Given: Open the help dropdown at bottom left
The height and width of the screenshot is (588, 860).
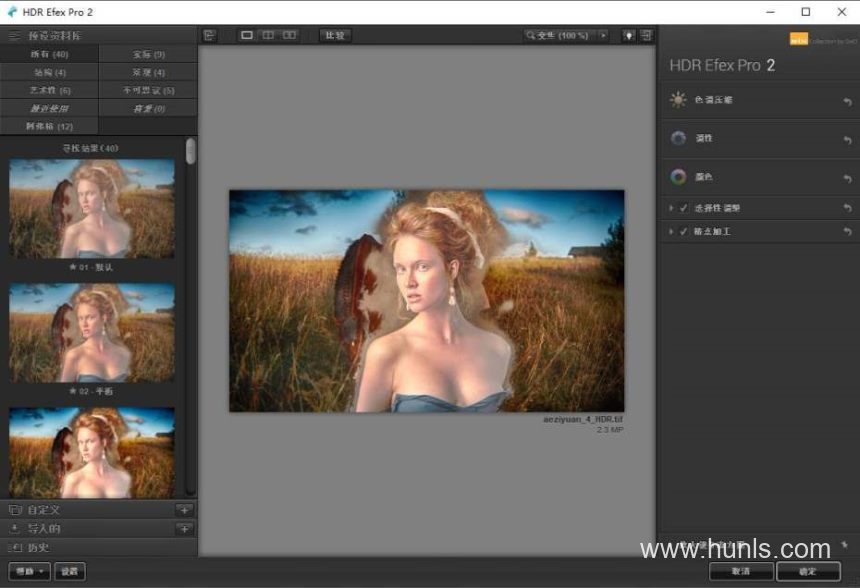Looking at the screenshot, I should tap(30, 572).
